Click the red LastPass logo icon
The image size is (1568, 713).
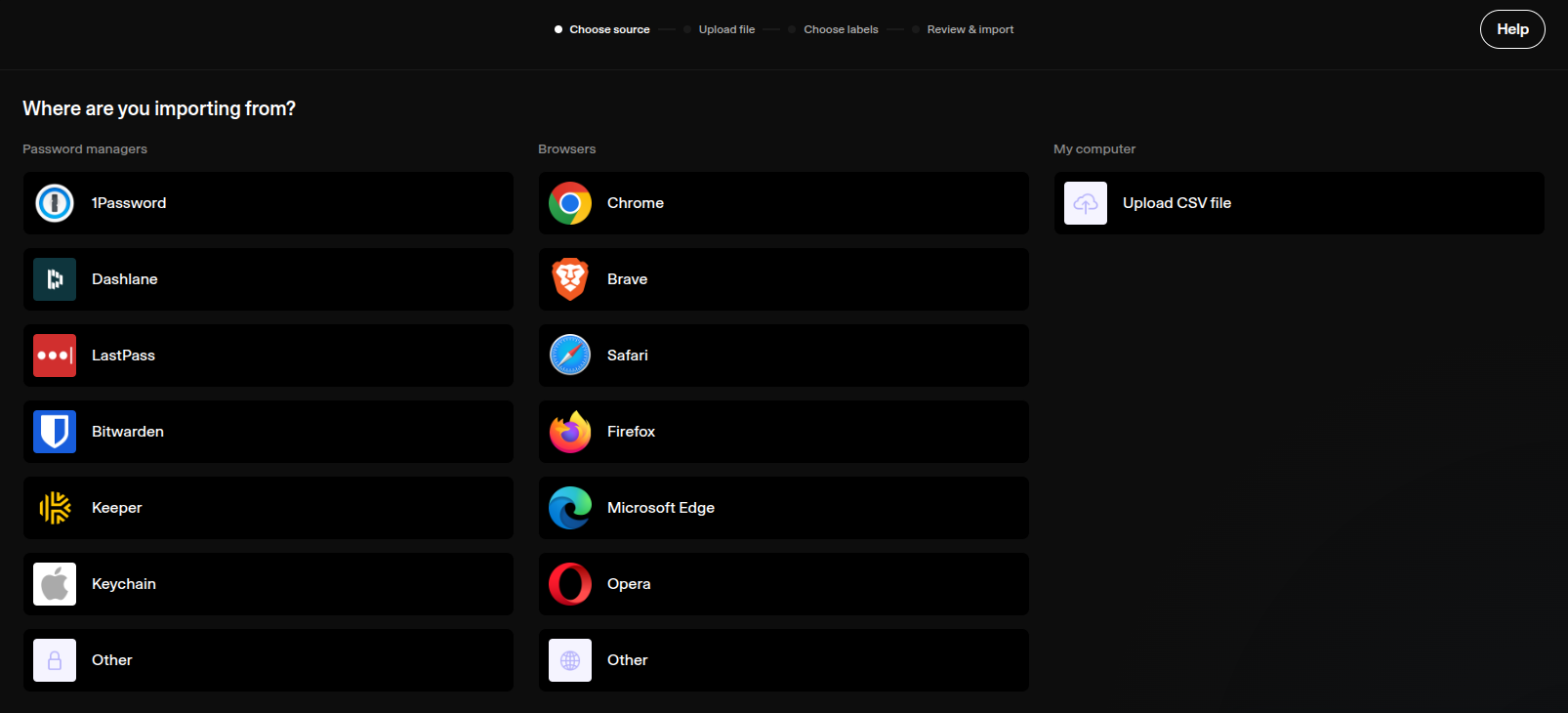click(x=55, y=356)
